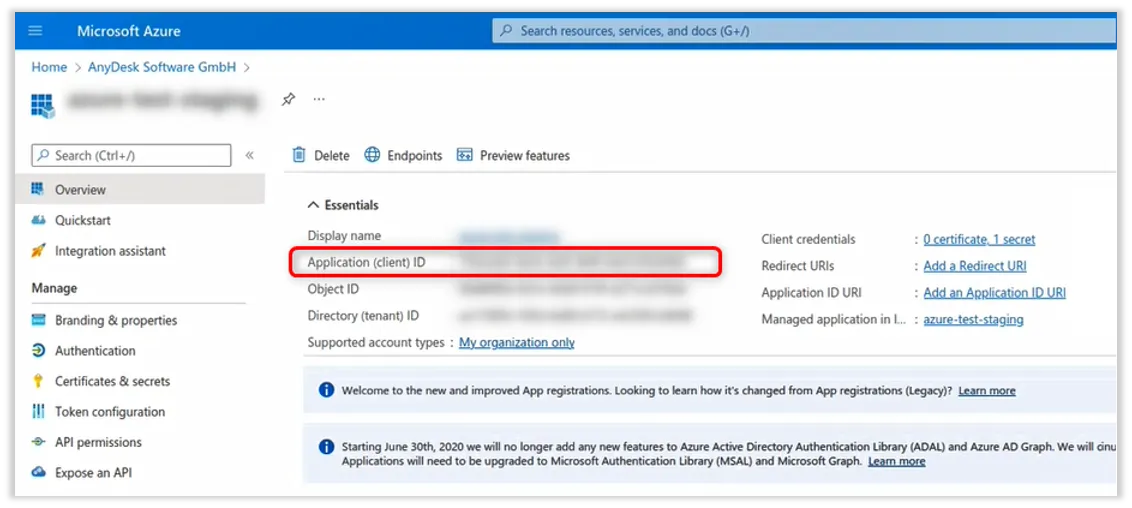The height and width of the screenshot is (508, 1132).
Task: Open Branding & properties
Action: pos(115,320)
